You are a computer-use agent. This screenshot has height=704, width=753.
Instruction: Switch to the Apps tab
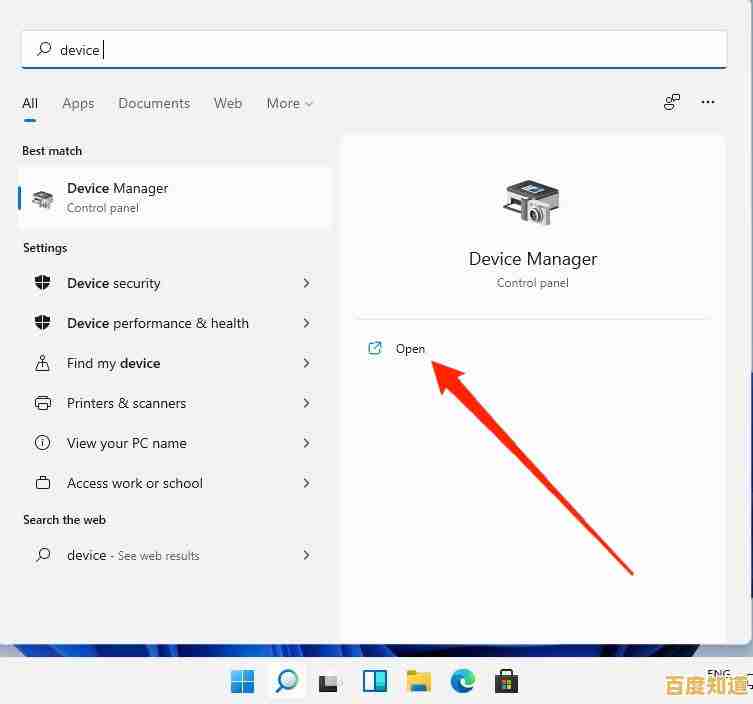tap(78, 103)
